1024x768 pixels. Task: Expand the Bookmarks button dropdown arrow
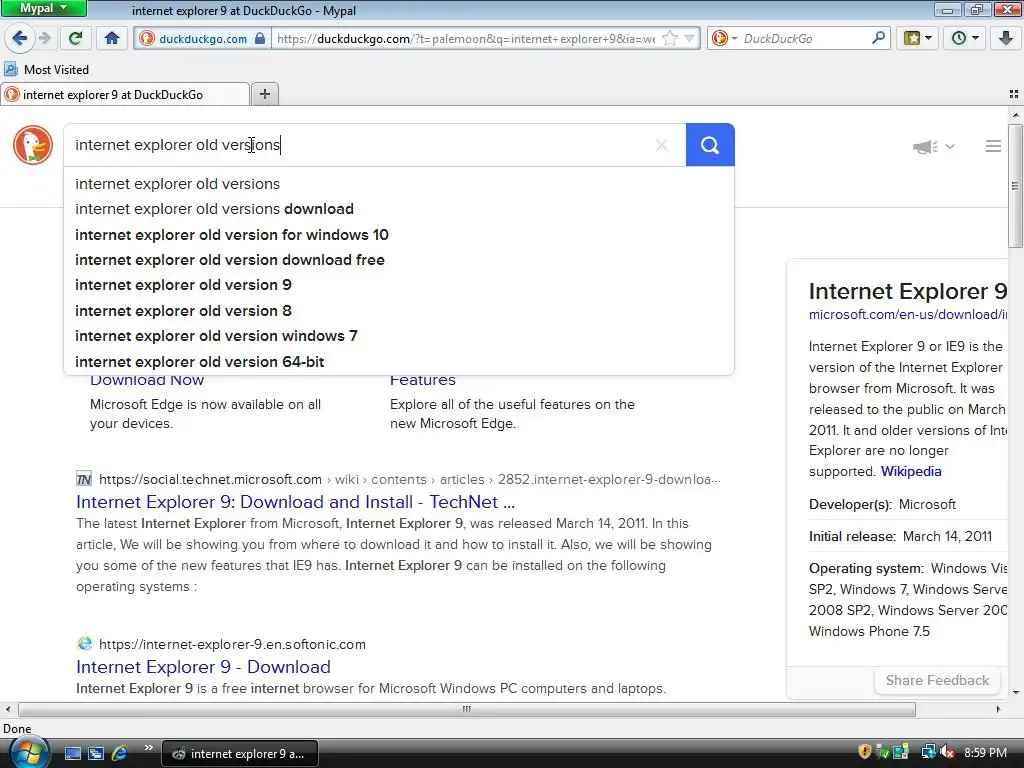(x=929, y=39)
